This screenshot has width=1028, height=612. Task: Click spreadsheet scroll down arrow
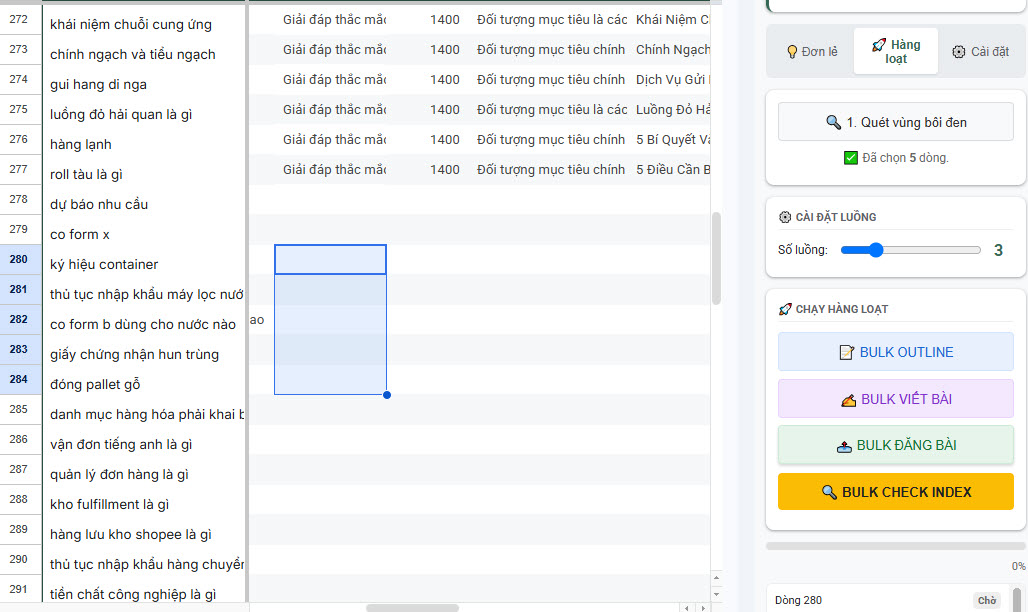coord(715,592)
